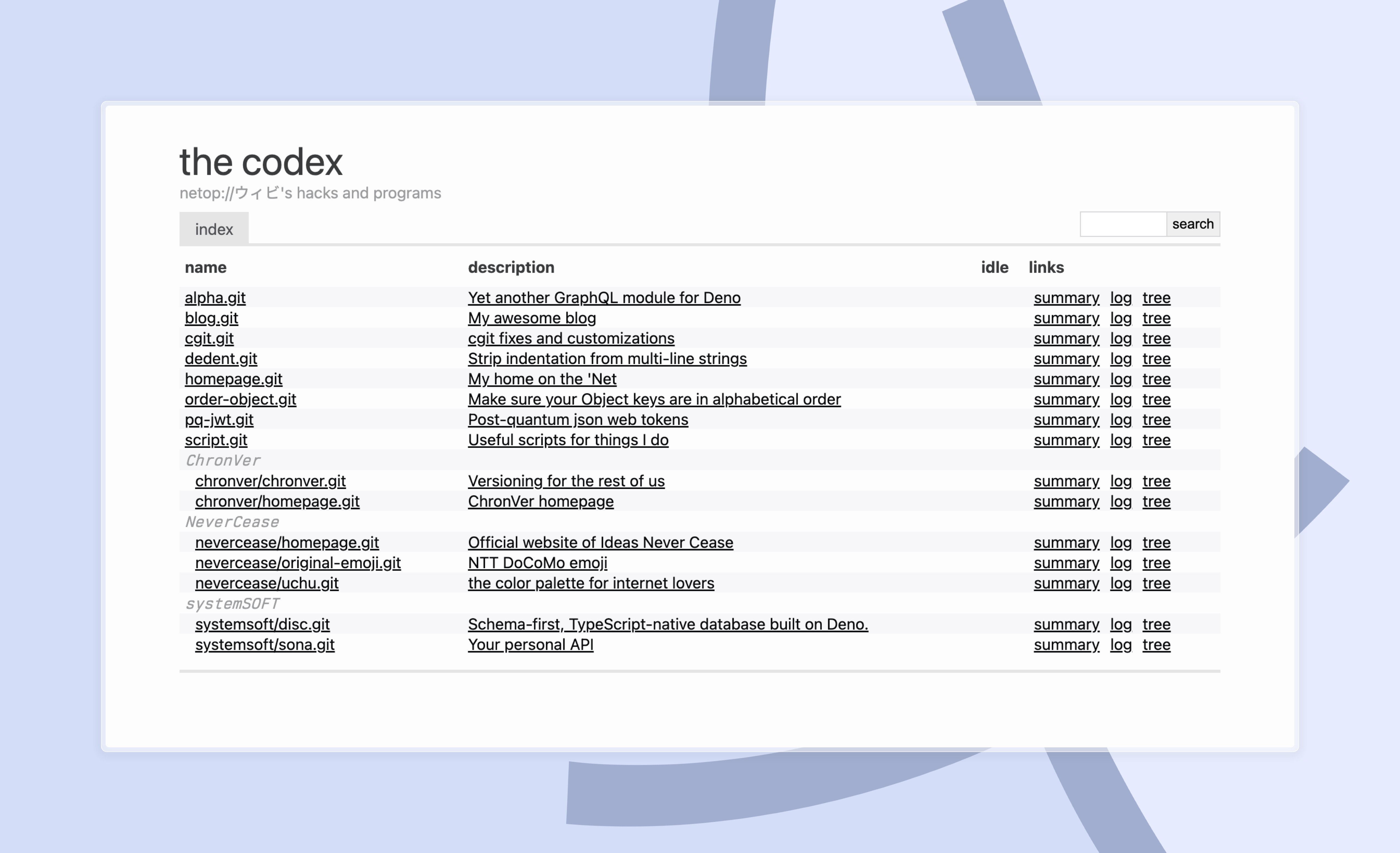Open the 'My awesome blog' description link
The width and height of the screenshot is (1400, 853).
pyautogui.click(x=532, y=318)
